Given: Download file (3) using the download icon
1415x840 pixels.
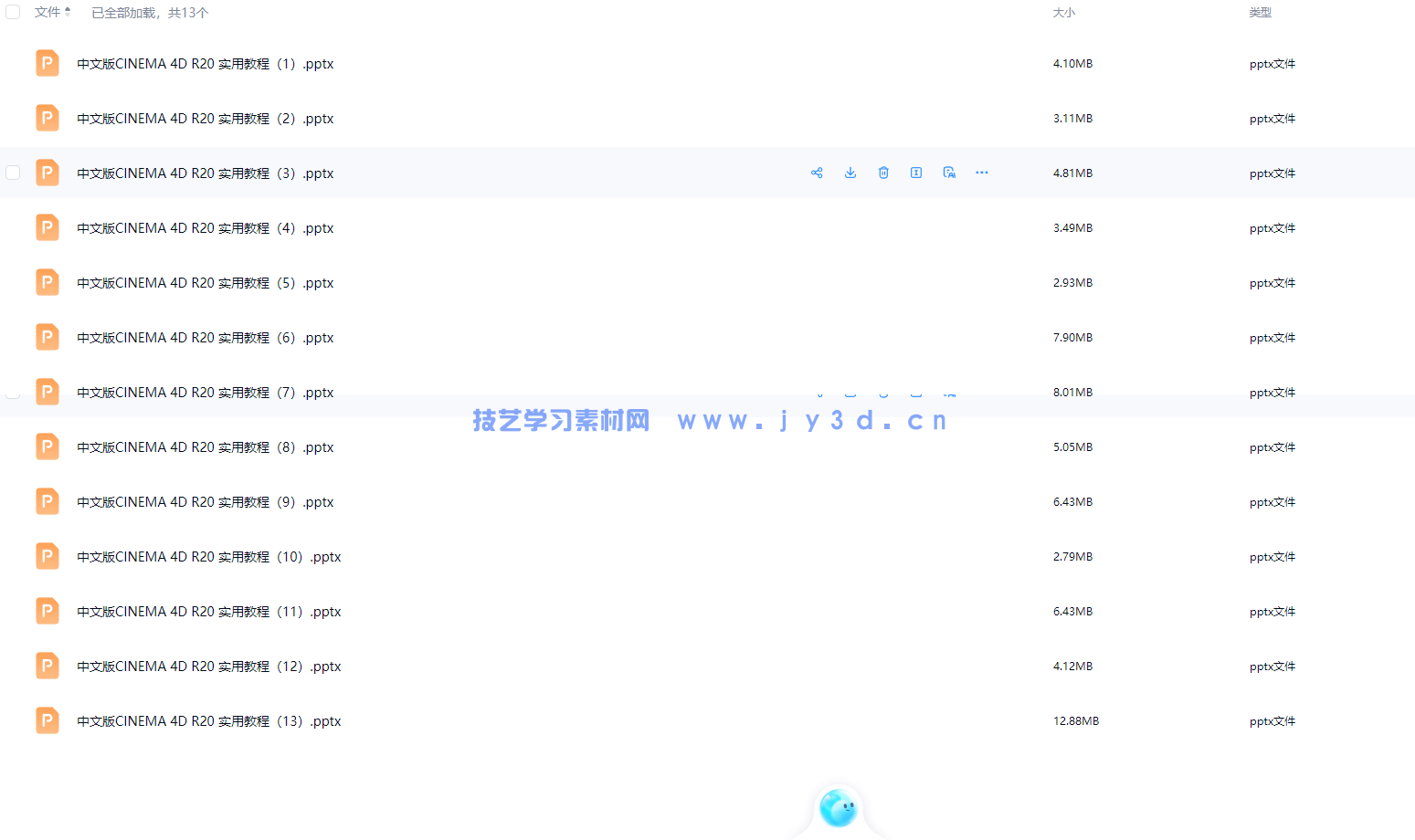Looking at the screenshot, I should pyautogui.click(x=850, y=173).
